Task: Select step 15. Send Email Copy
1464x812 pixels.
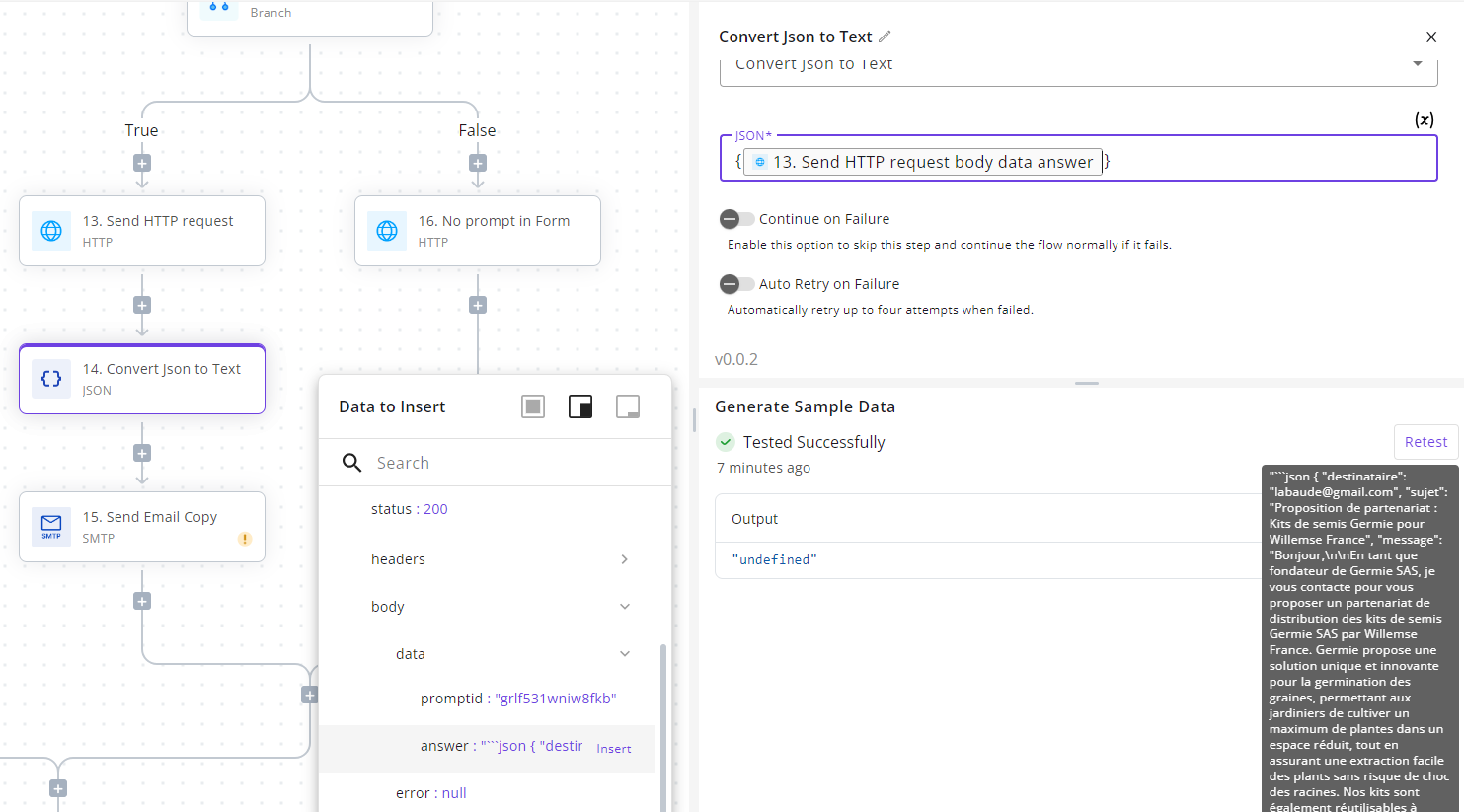Action: click(x=142, y=527)
